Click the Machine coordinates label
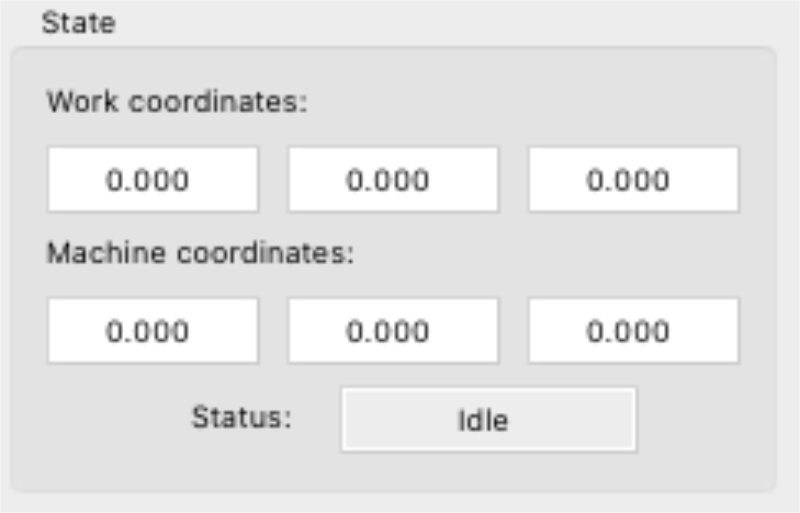Viewport: 800px width, 513px height. (200, 253)
